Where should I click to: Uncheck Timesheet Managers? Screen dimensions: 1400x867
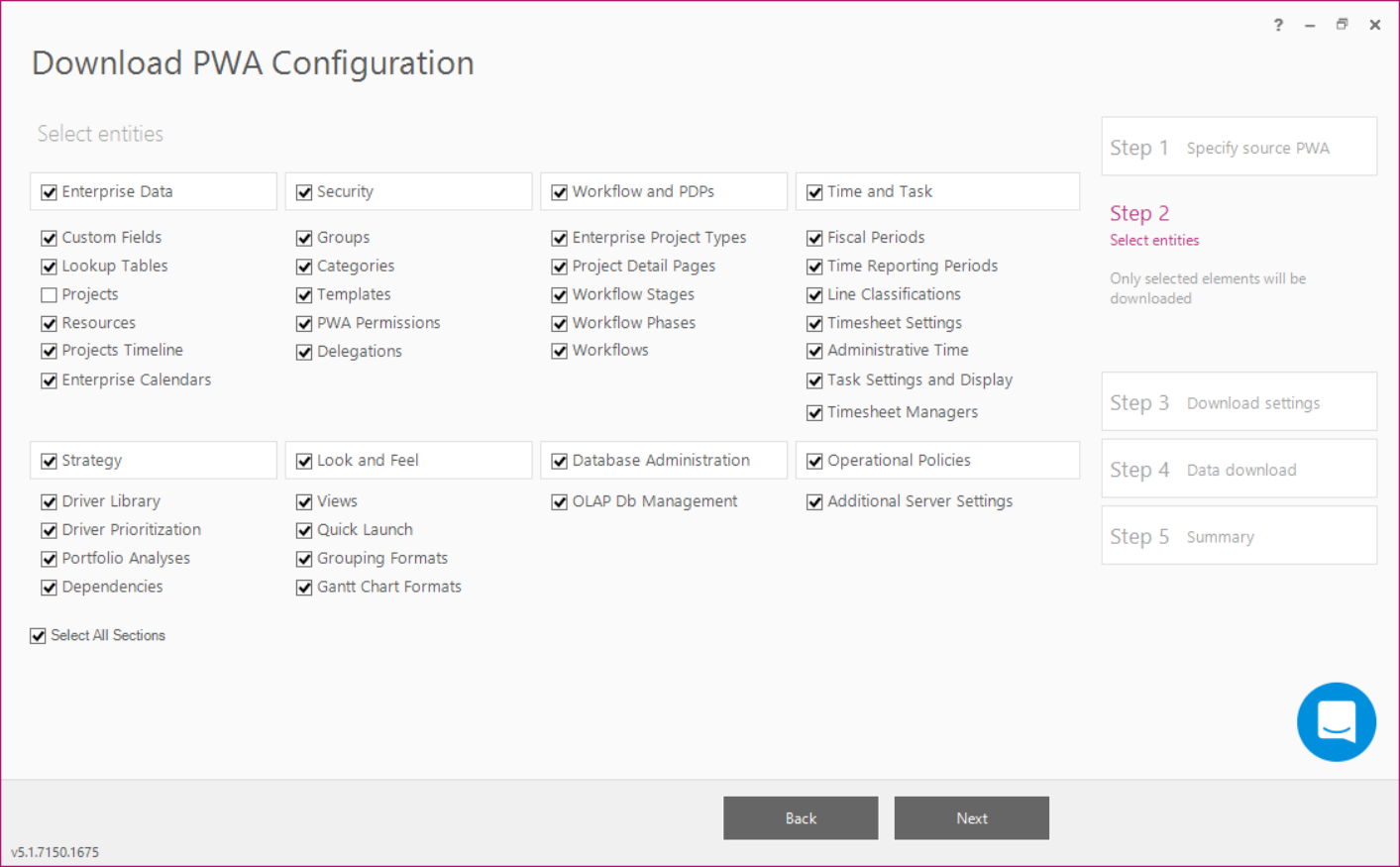pyautogui.click(x=814, y=413)
